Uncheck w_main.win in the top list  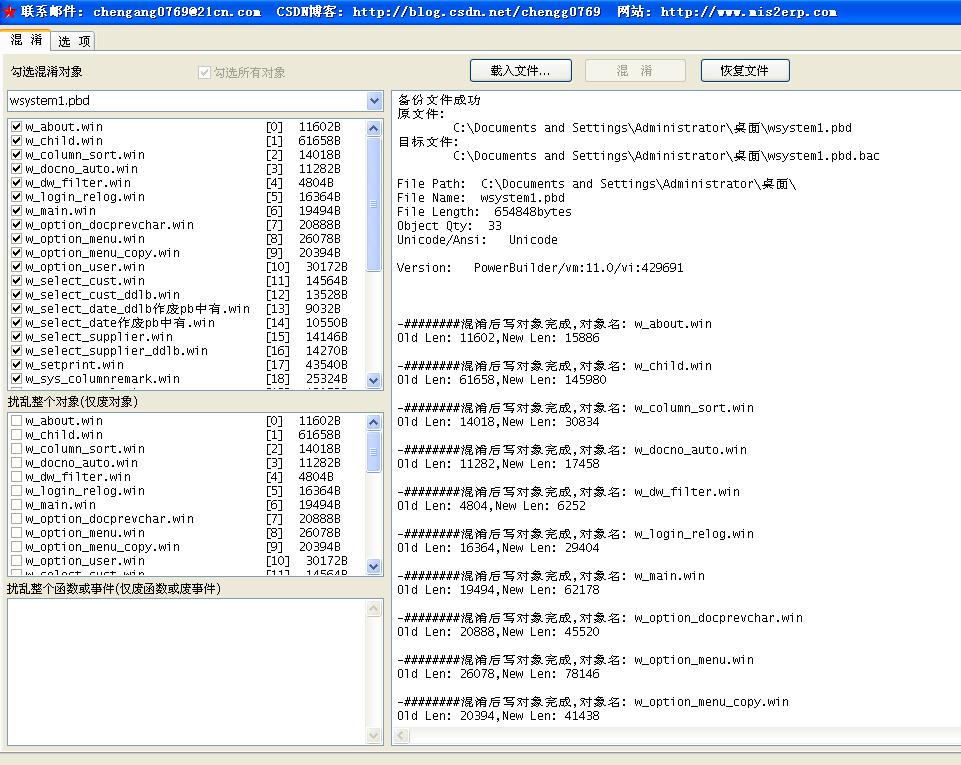(x=17, y=211)
